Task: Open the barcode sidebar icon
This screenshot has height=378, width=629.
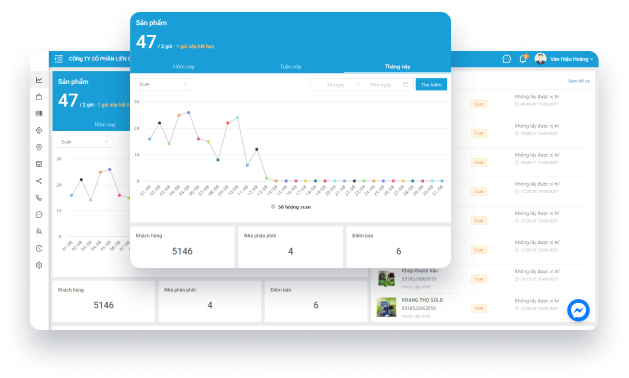Action: pyautogui.click(x=39, y=114)
